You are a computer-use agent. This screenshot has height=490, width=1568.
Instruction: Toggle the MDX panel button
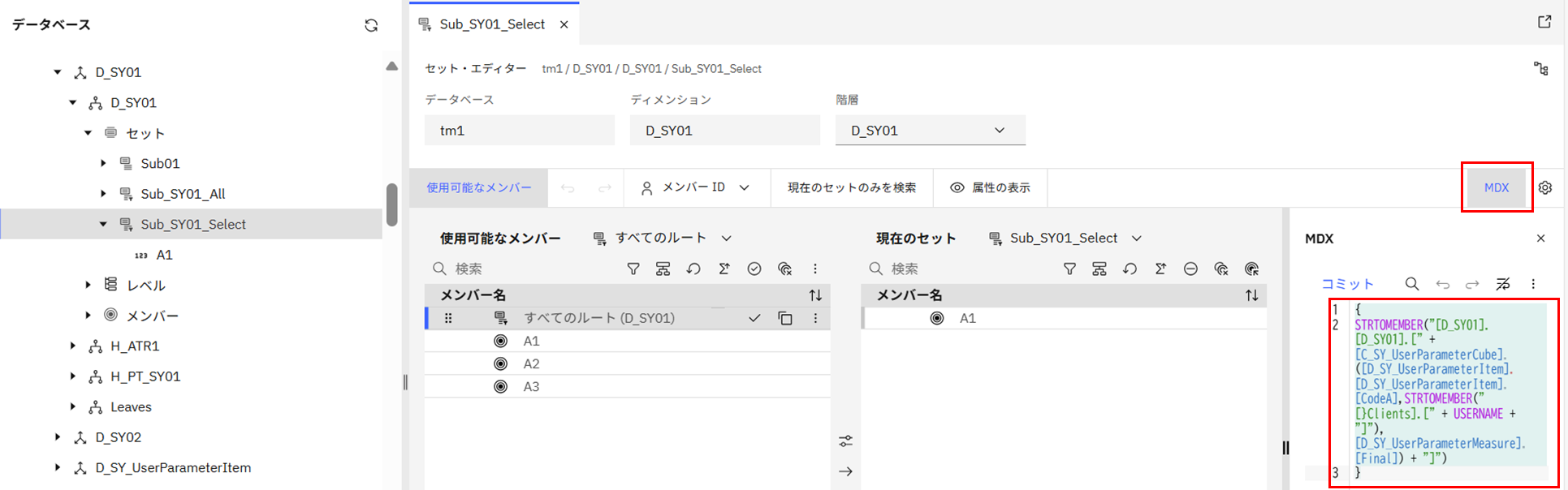pyautogui.click(x=1497, y=187)
